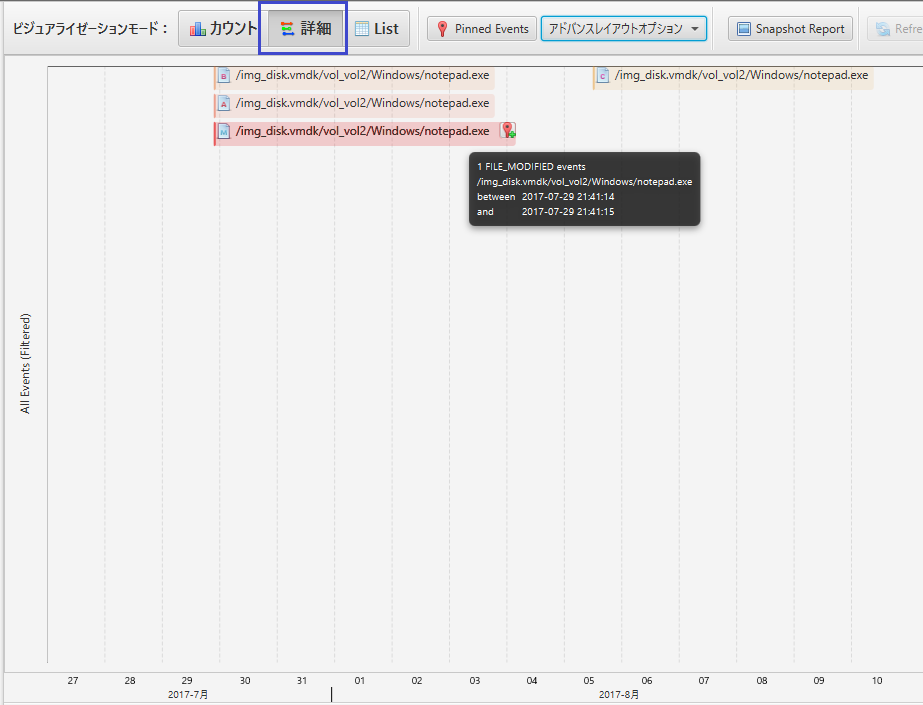Click the M file icon of notepad.exe
This screenshot has height=705, width=923.
[x=224, y=131]
